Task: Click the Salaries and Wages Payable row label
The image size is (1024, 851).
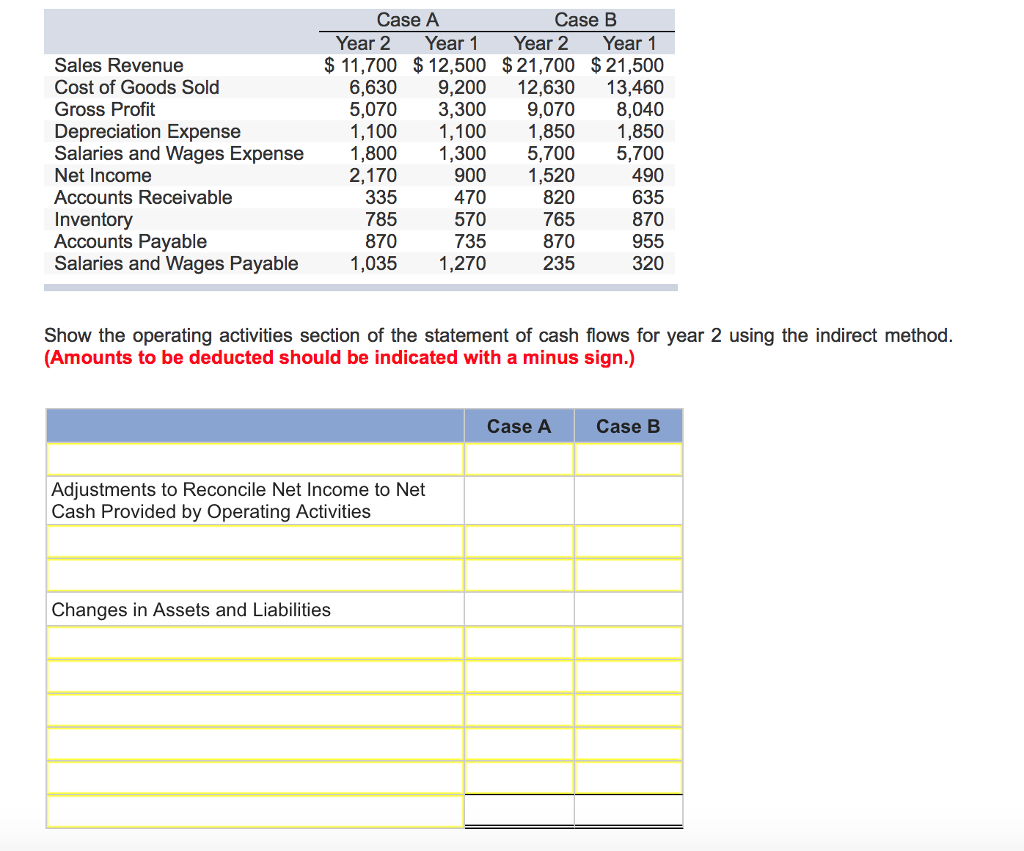Action: tap(176, 263)
